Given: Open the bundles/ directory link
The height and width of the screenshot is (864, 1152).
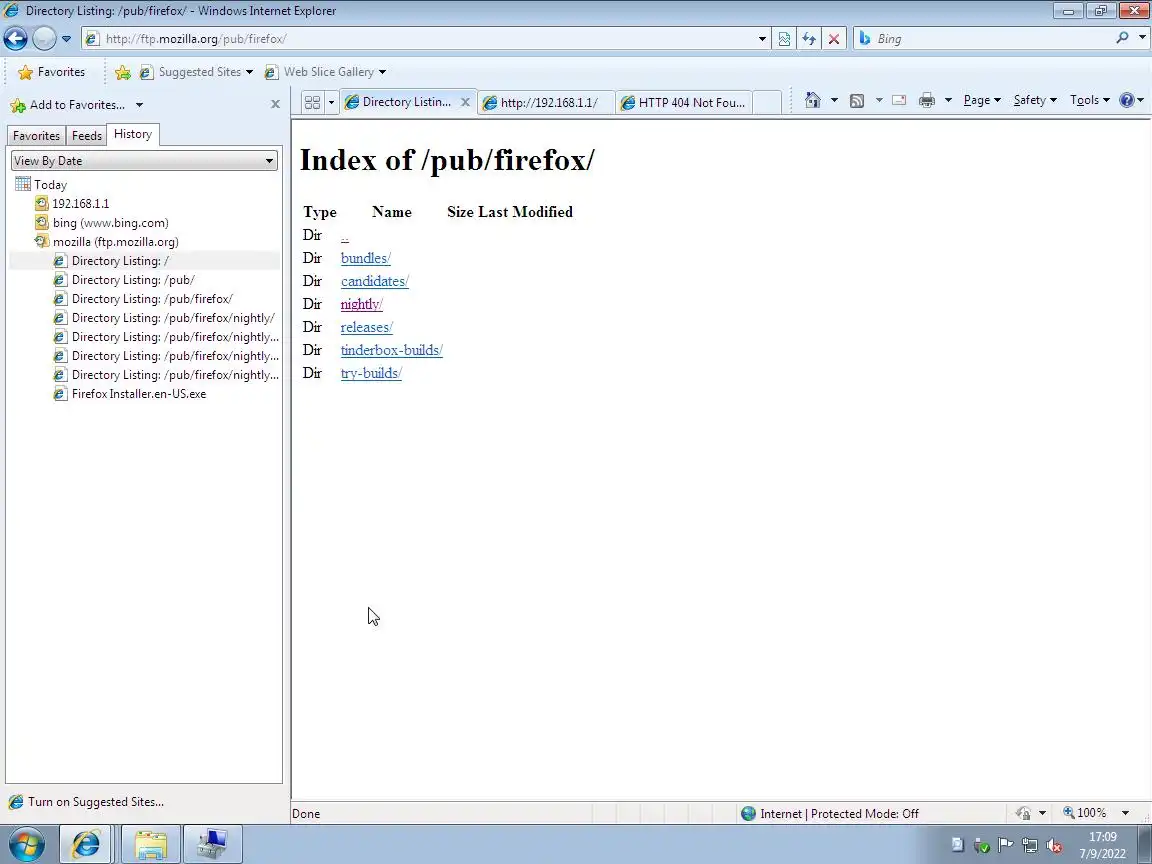Looking at the screenshot, I should tap(366, 258).
